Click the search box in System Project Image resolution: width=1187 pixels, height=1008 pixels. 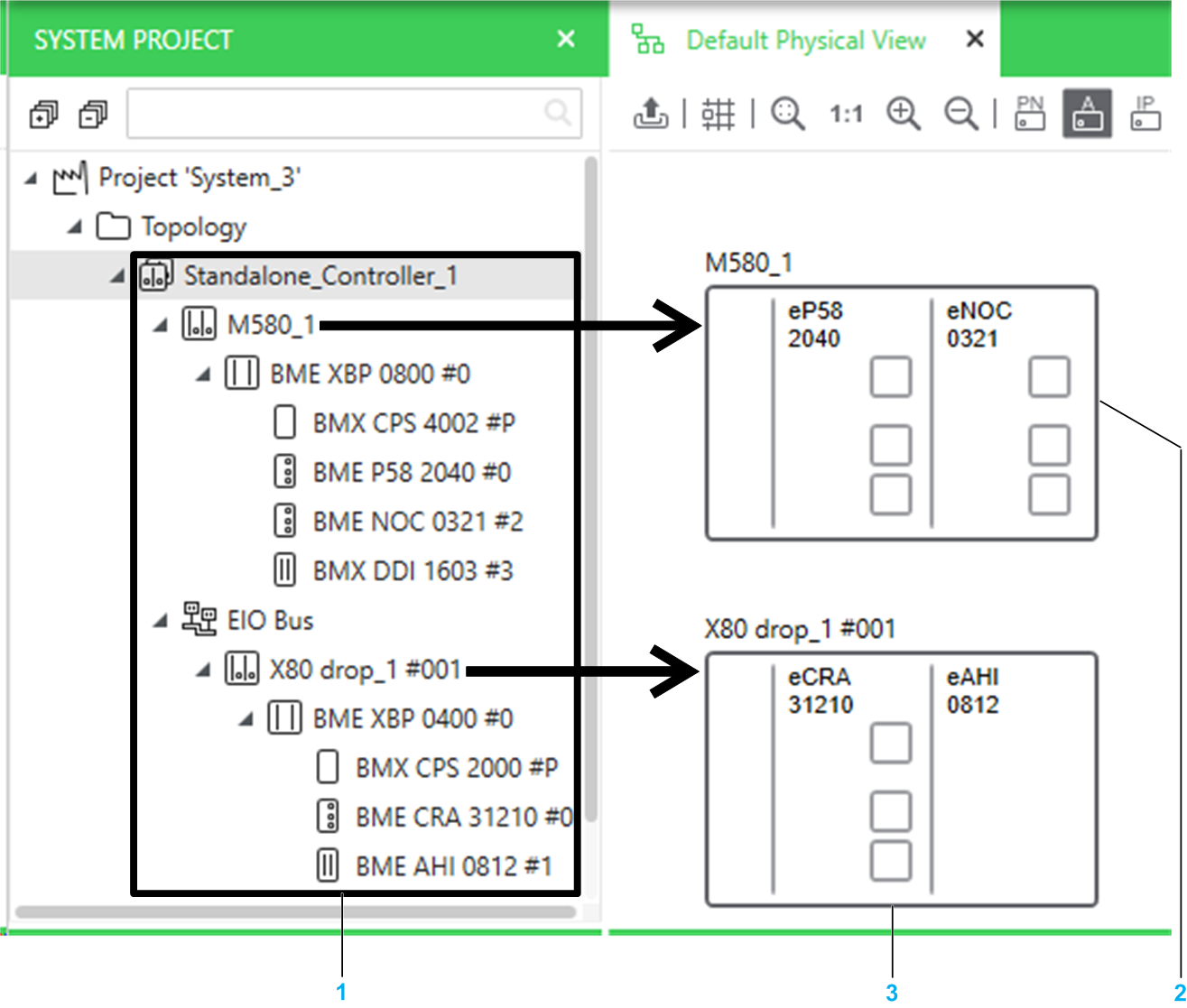(354, 113)
